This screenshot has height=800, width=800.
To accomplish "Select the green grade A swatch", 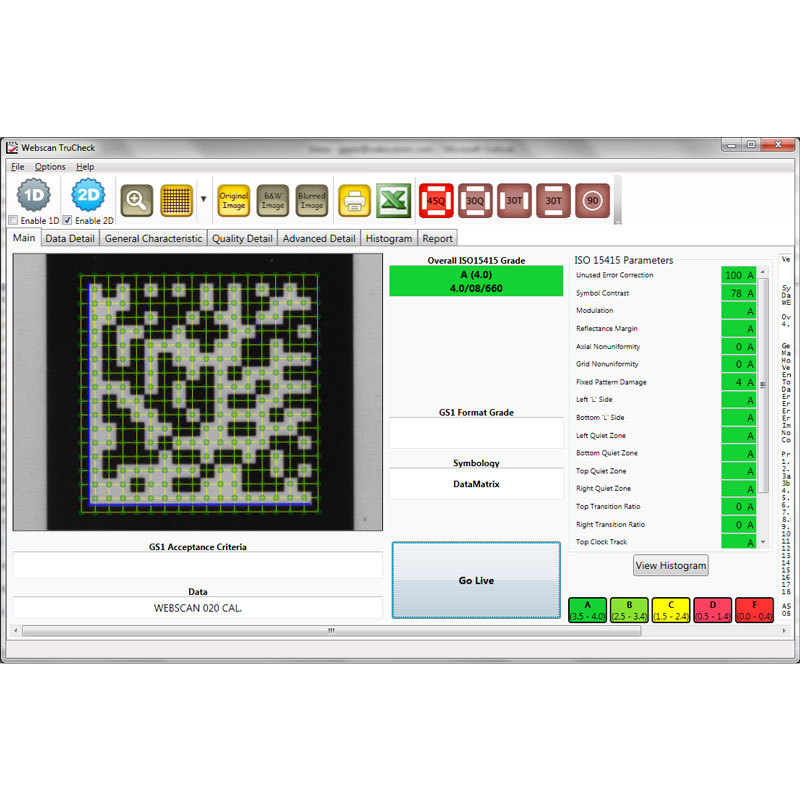I will coord(587,608).
